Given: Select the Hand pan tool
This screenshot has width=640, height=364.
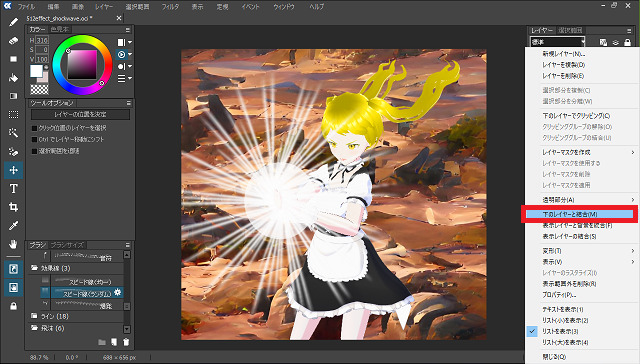Looking at the screenshot, I should coord(13,244).
